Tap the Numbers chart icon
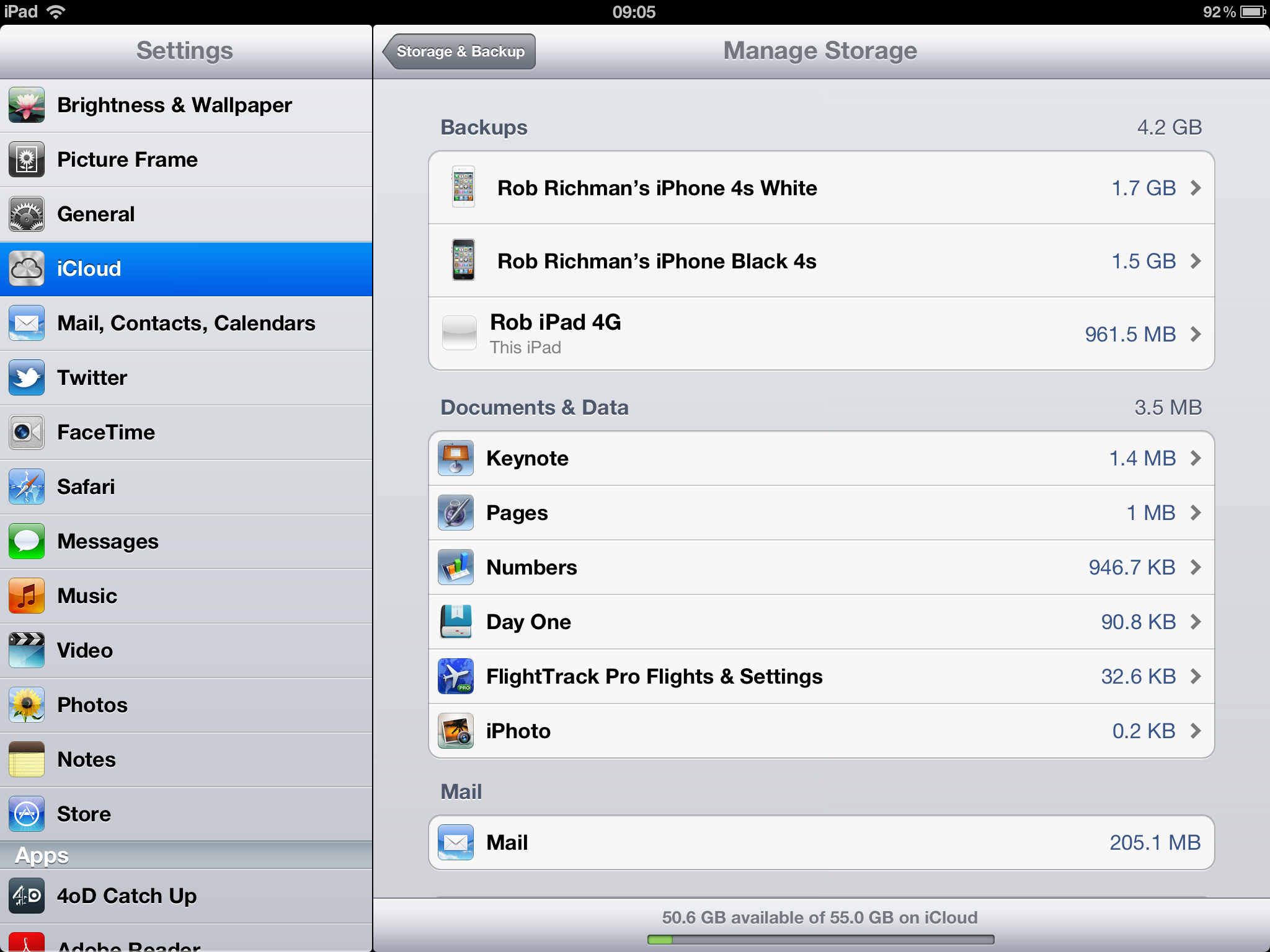The height and width of the screenshot is (952, 1270). (x=456, y=567)
